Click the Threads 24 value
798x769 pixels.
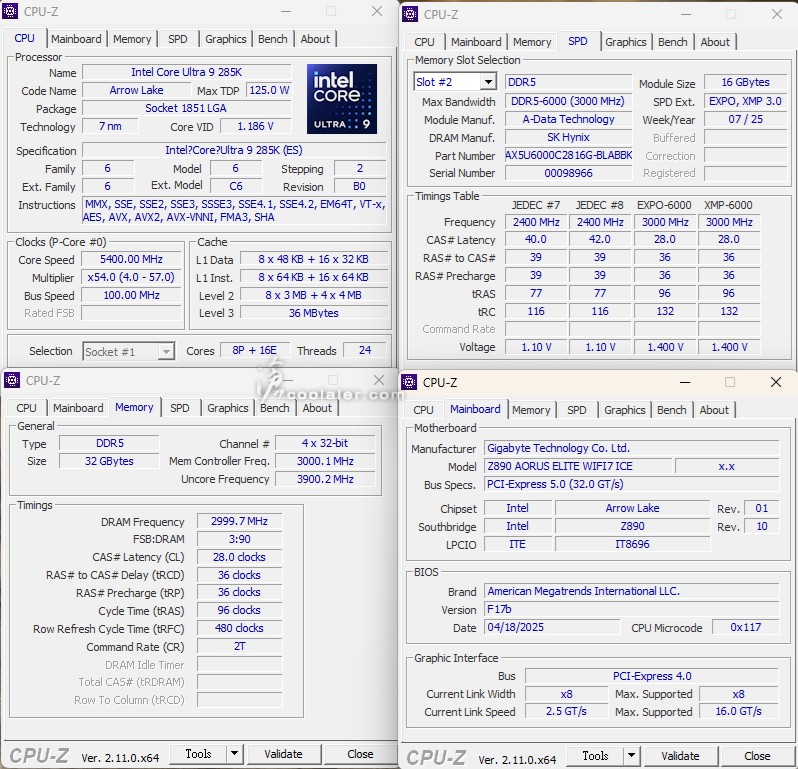pos(365,350)
